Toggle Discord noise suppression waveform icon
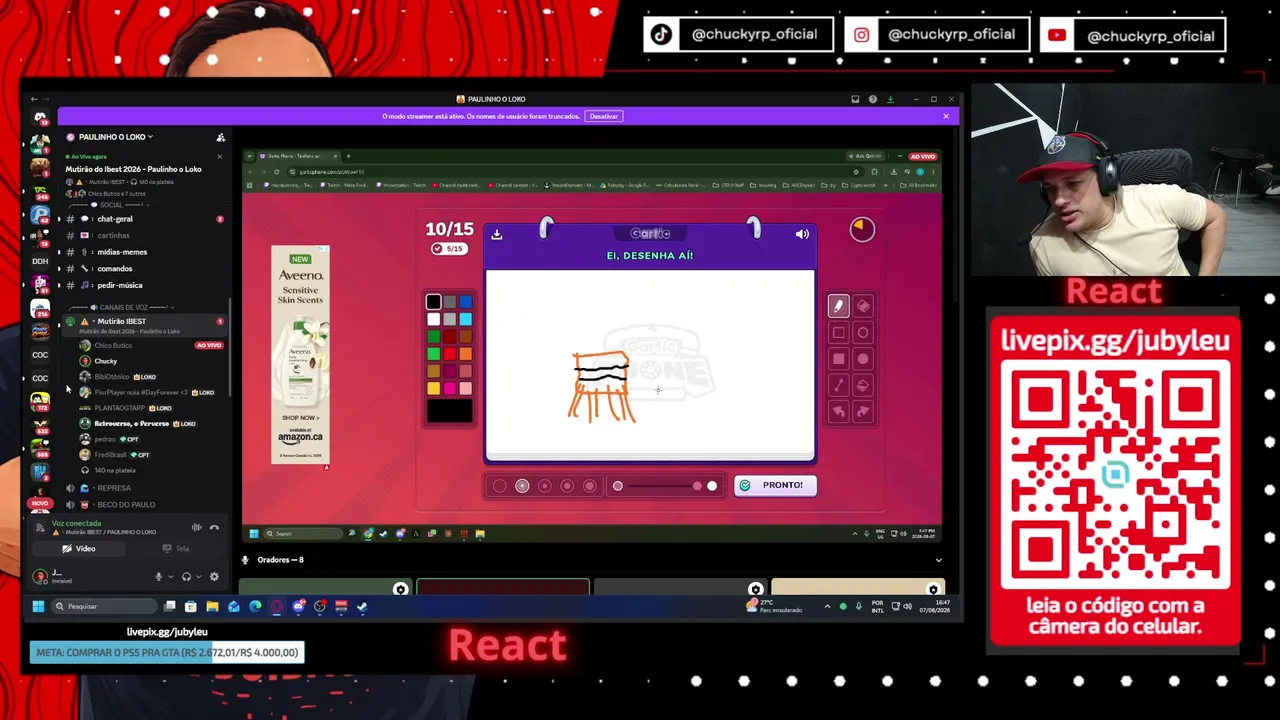Viewport: 1280px width, 720px height. (197, 527)
